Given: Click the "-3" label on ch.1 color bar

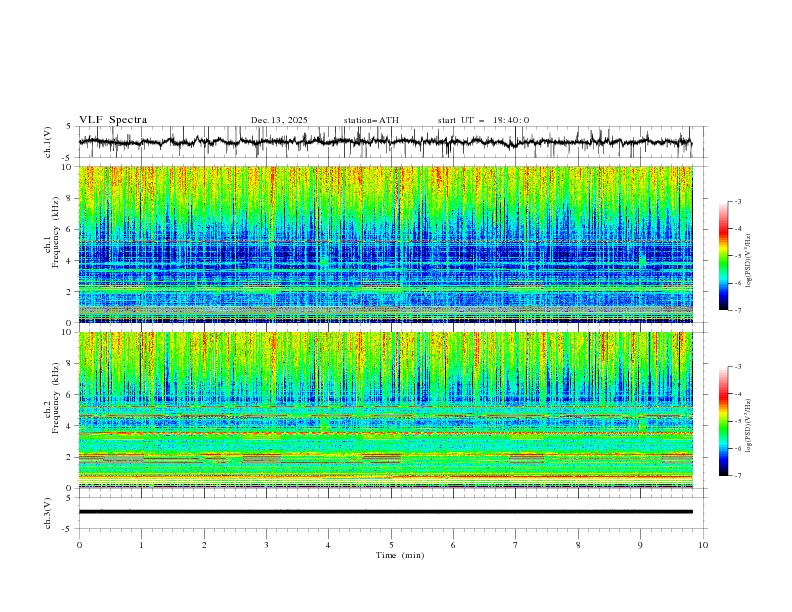Looking at the screenshot, I should [x=738, y=201].
